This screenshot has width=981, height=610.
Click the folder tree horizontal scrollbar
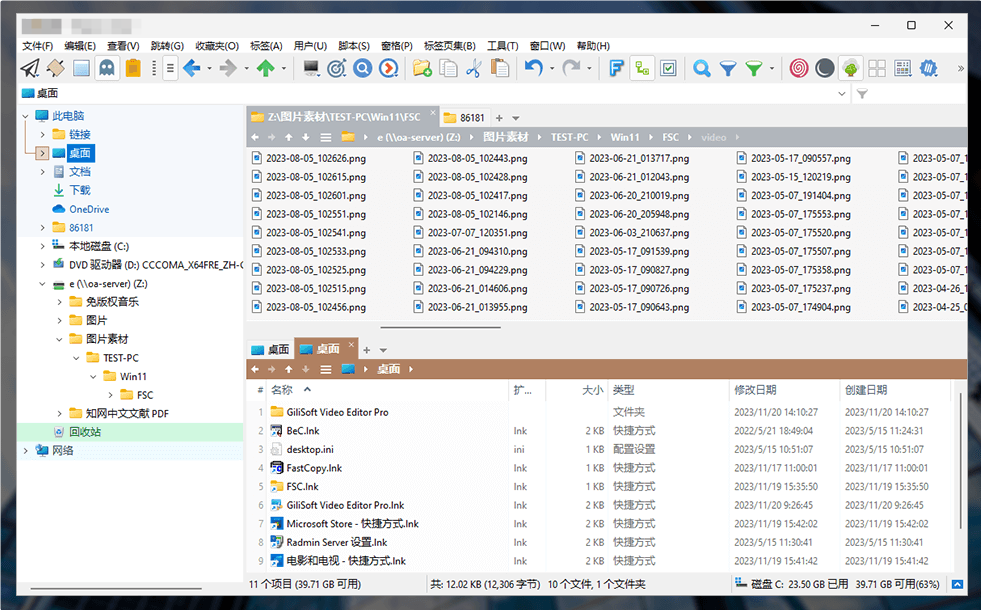pos(116,588)
